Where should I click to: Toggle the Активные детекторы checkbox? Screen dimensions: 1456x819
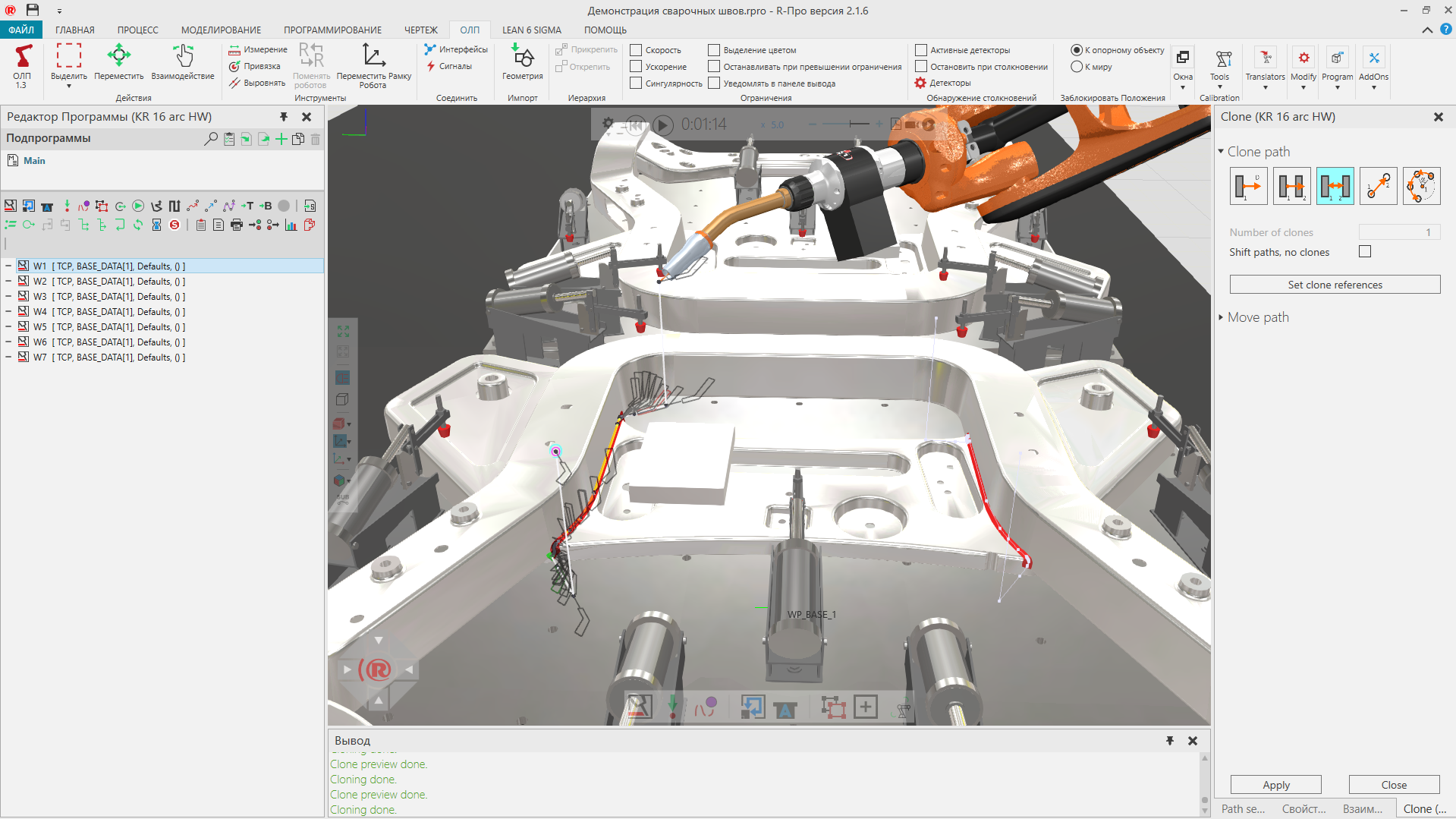(x=921, y=50)
